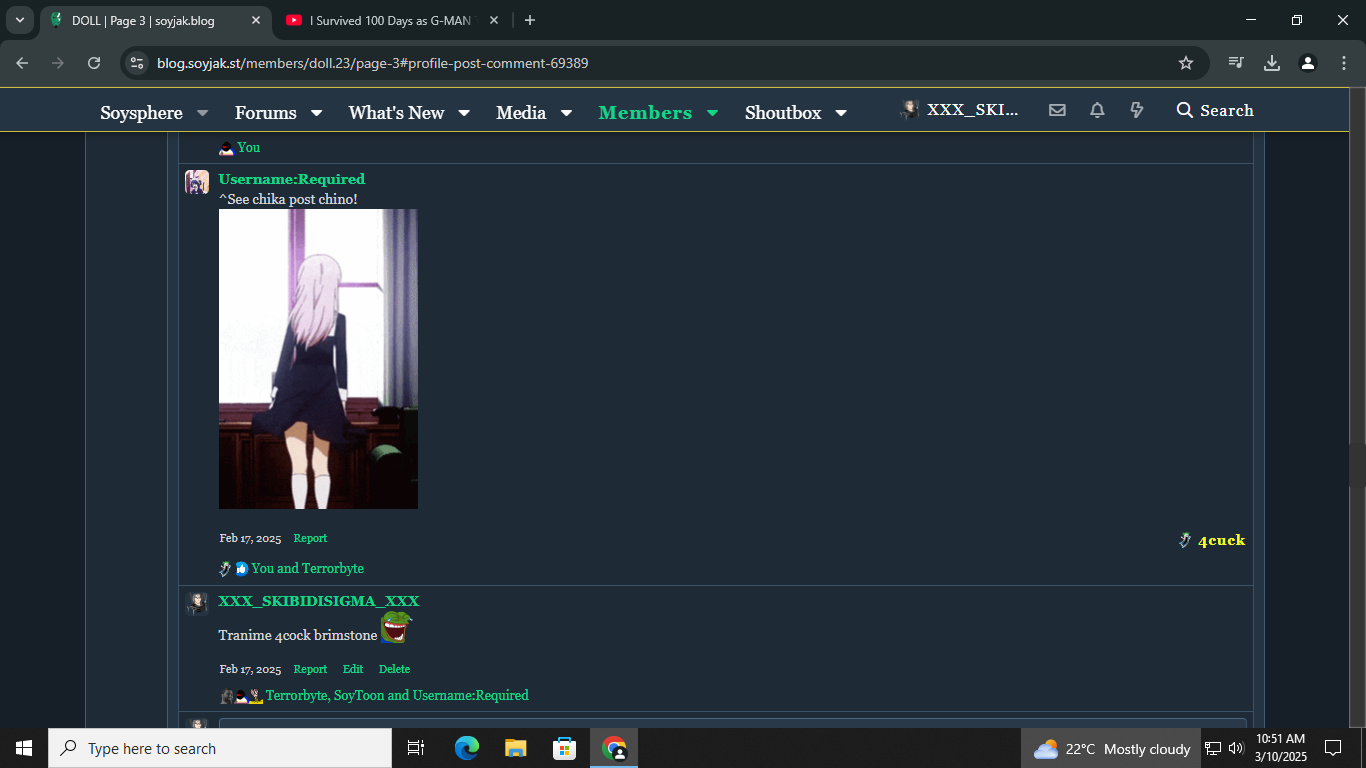Open the Shoutbox menu item

click(x=783, y=113)
